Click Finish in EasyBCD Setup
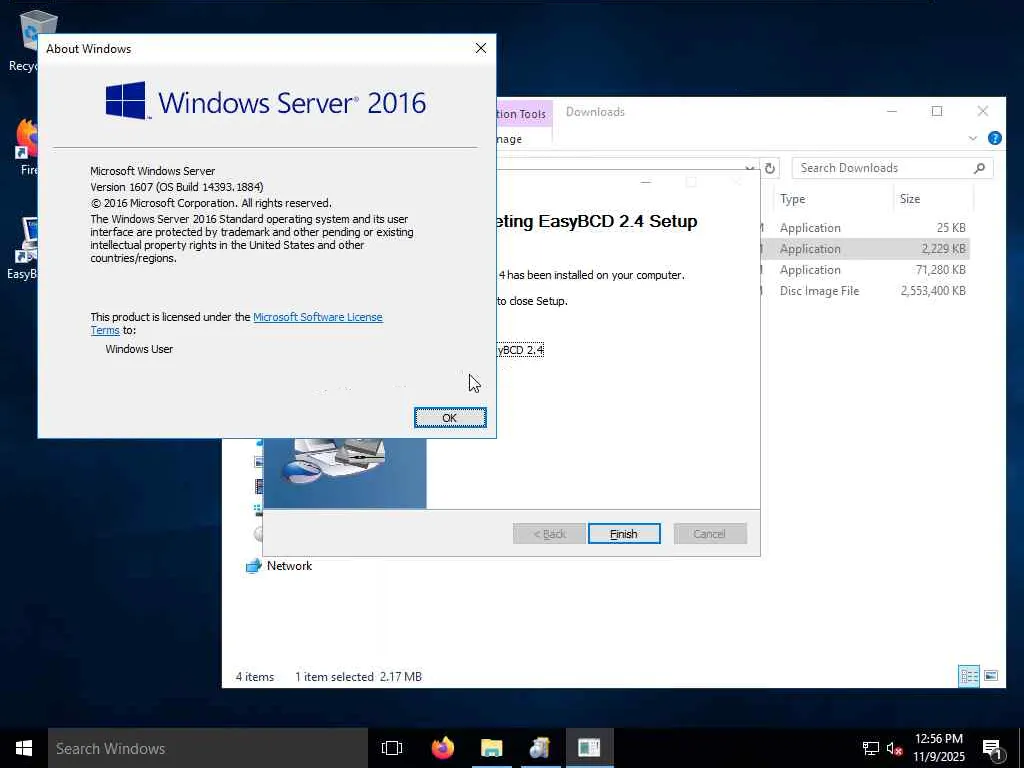This screenshot has height=768, width=1024. [x=624, y=534]
